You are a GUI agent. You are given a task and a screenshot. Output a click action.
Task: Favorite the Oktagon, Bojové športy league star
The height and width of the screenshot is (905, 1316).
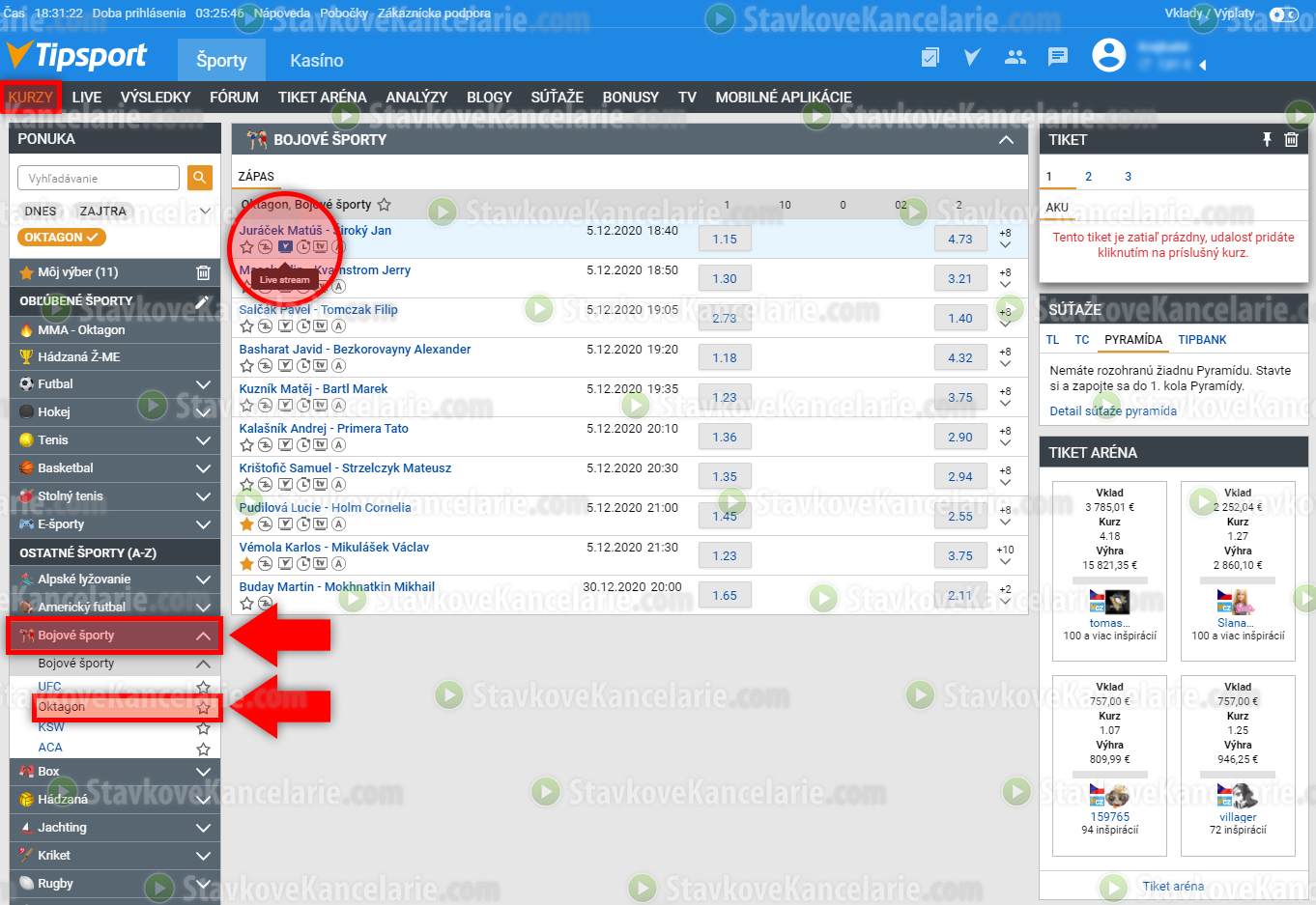[x=384, y=205]
